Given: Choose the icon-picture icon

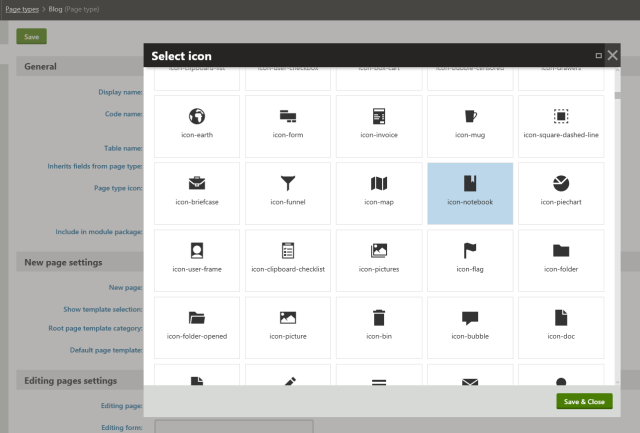Looking at the screenshot, I should 288,328.
